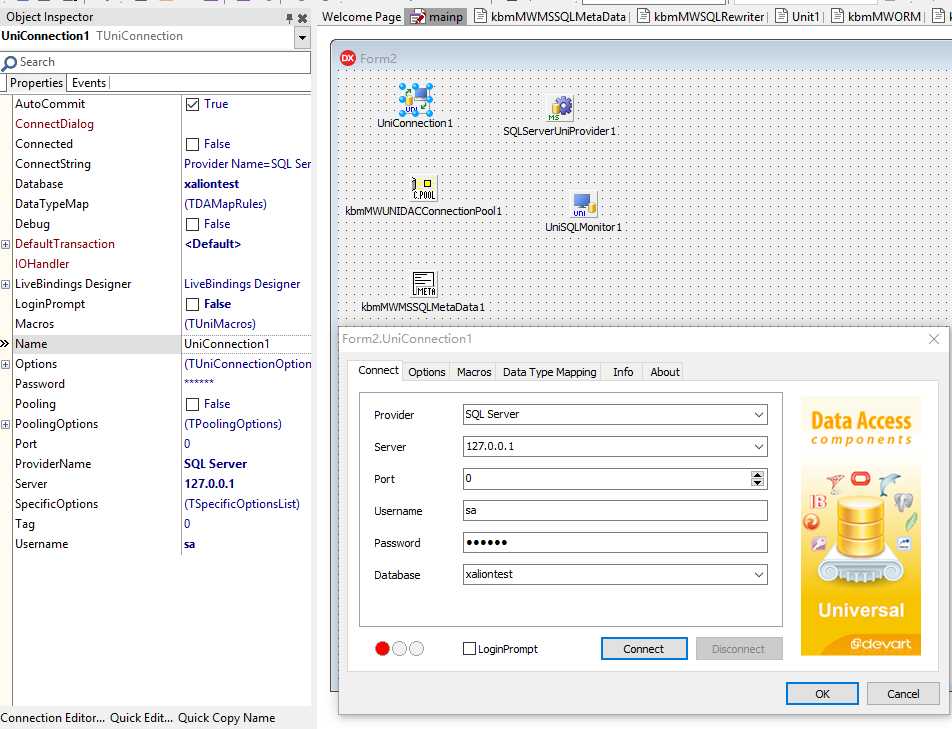Open the component selector dropdown in Object Inspector
This screenshot has width=952, height=729.
tap(302, 38)
